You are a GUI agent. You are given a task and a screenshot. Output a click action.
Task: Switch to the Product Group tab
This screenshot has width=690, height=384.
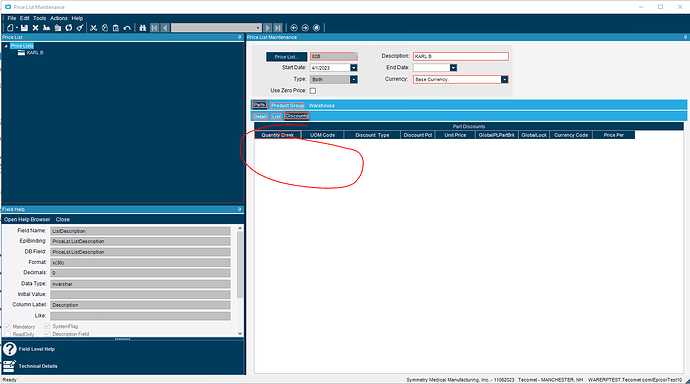(x=287, y=106)
